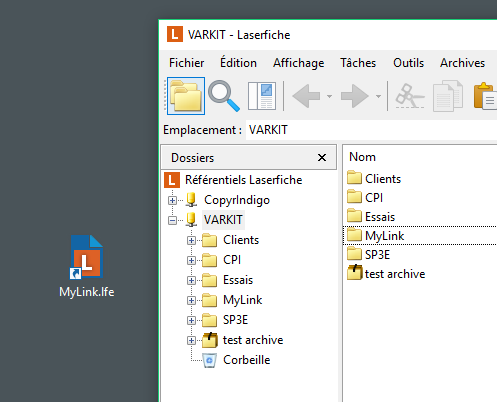The height and width of the screenshot is (402, 497).
Task: Click the copy documents icon
Action: (448, 96)
